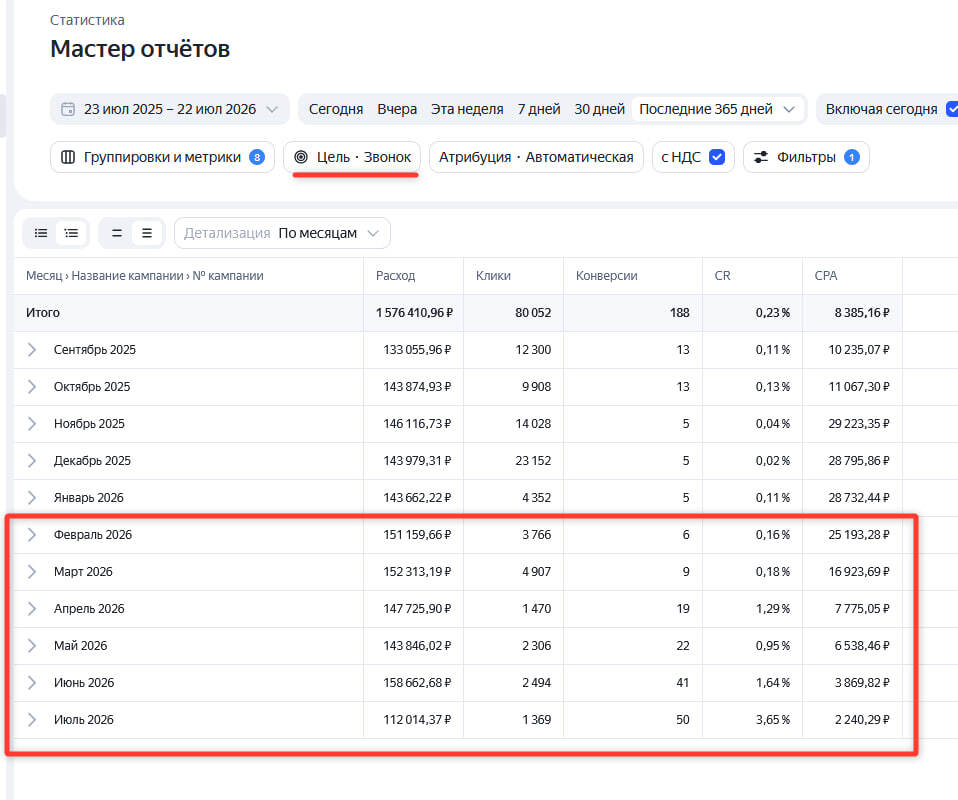Screen dimensions: 958x800
Task: Click the Статистика breadcrumb link
Action: click(87, 20)
